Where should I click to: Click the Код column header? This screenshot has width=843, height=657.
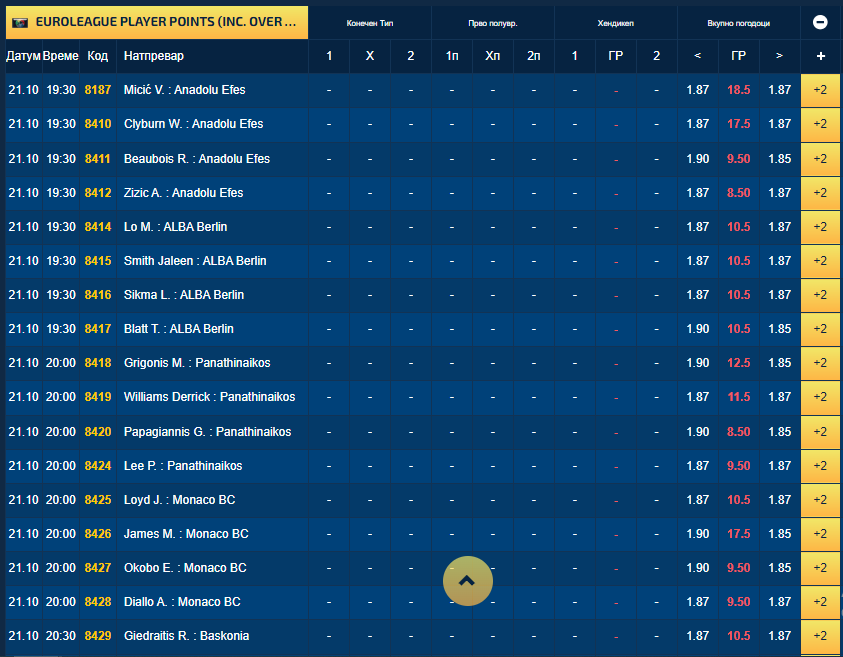click(x=98, y=56)
